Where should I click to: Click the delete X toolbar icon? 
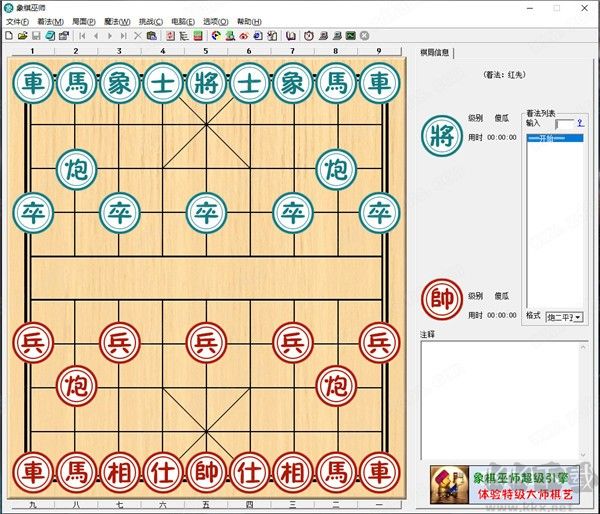pos(137,35)
